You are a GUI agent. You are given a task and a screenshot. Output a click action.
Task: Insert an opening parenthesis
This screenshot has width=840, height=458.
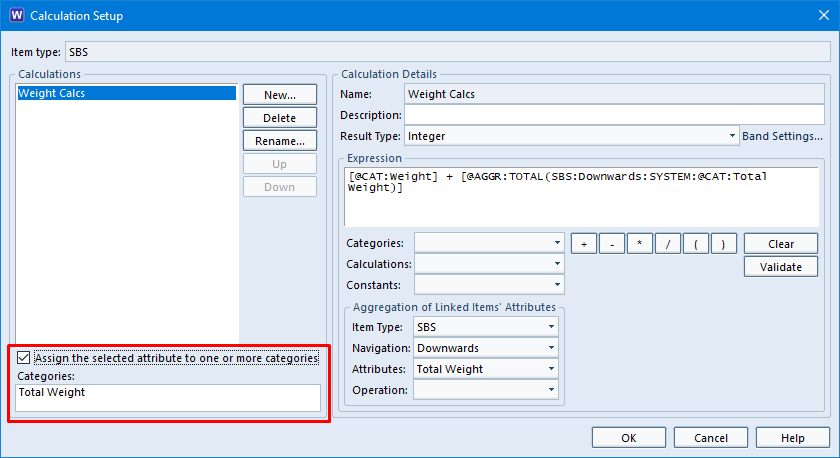click(695, 244)
